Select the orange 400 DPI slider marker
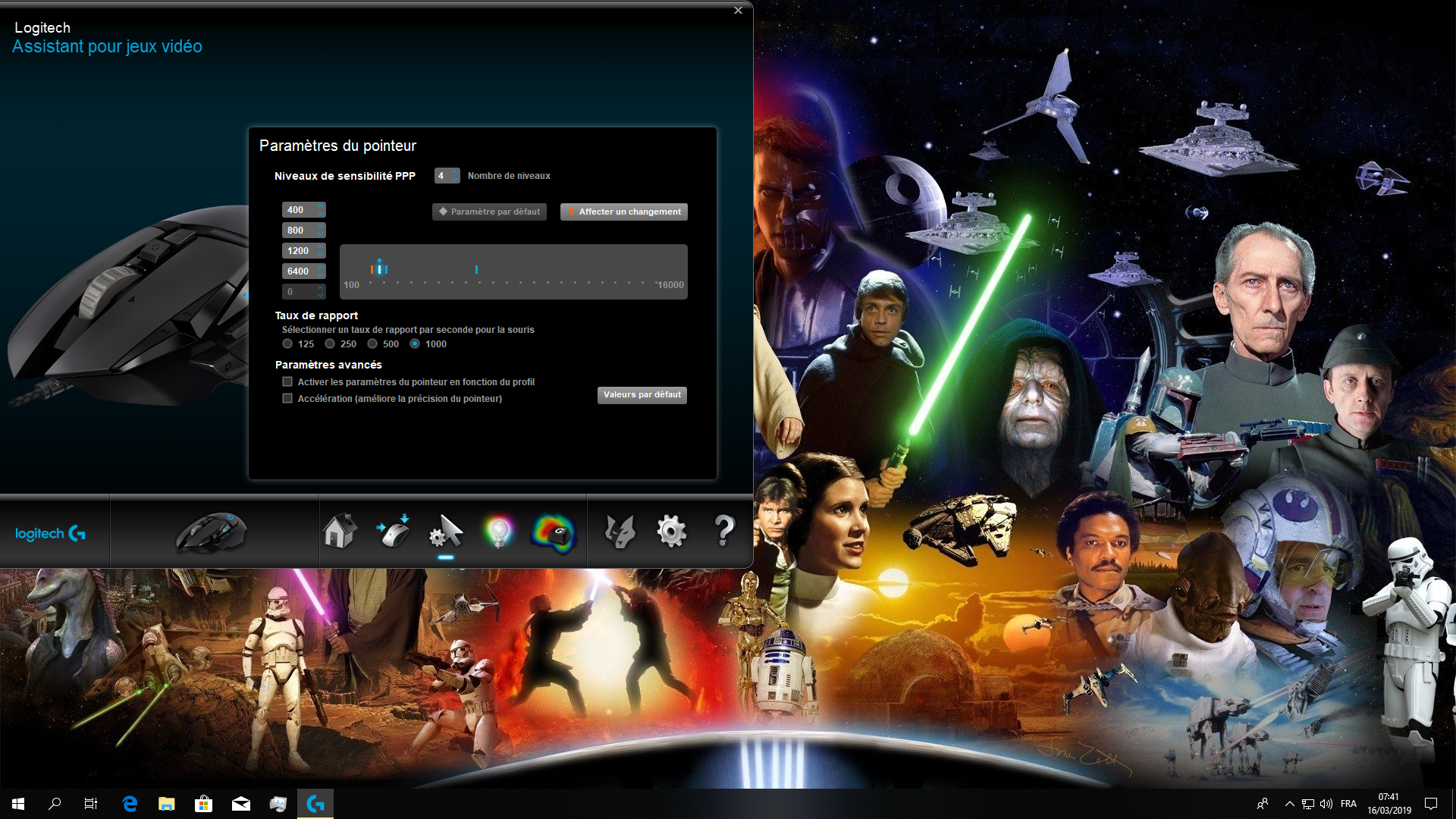The width and height of the screenshot is (1456, 819). pos(372,269)
